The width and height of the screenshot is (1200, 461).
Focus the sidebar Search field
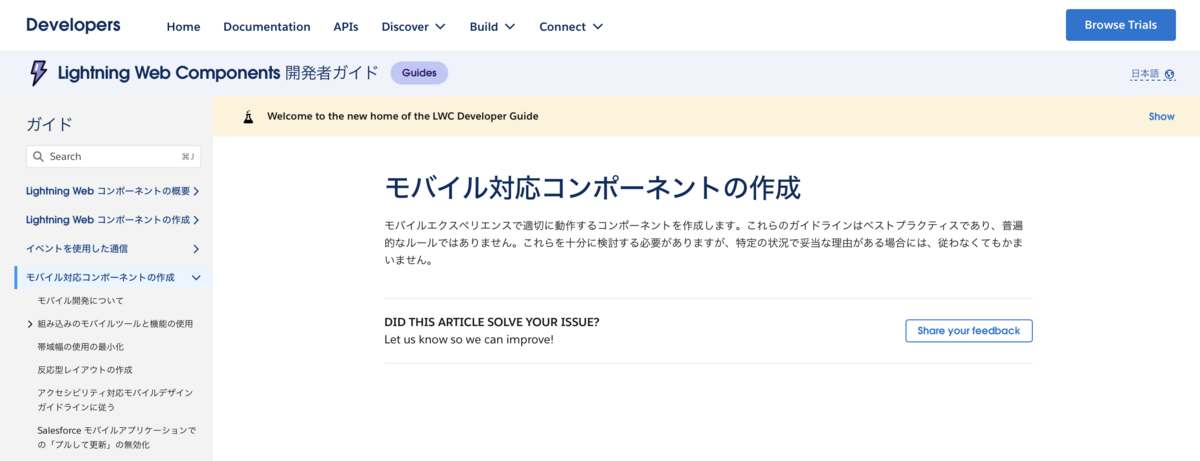point(113,157)
